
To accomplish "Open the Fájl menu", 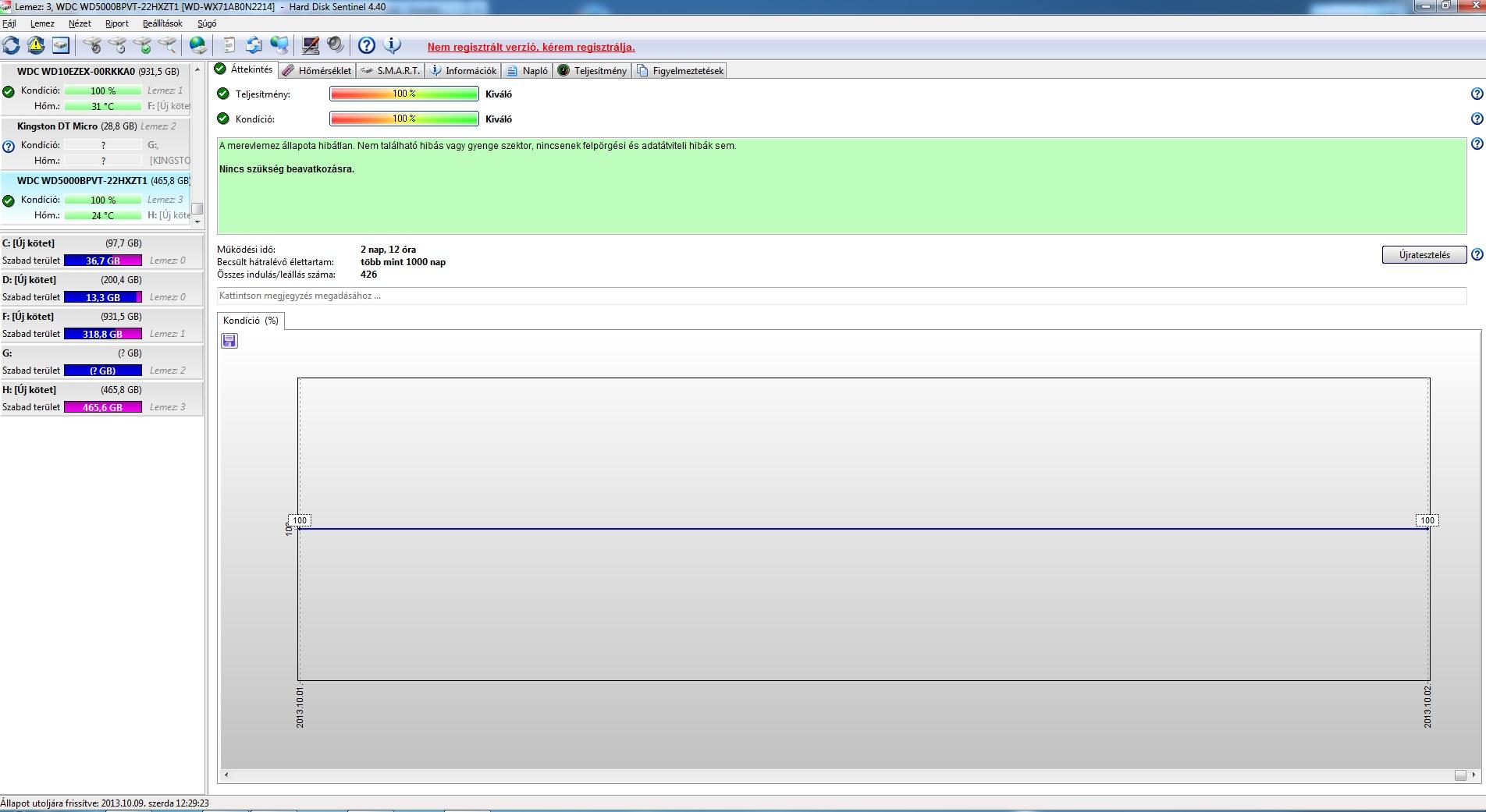I will pyautogui.click(x=9, y=23).
